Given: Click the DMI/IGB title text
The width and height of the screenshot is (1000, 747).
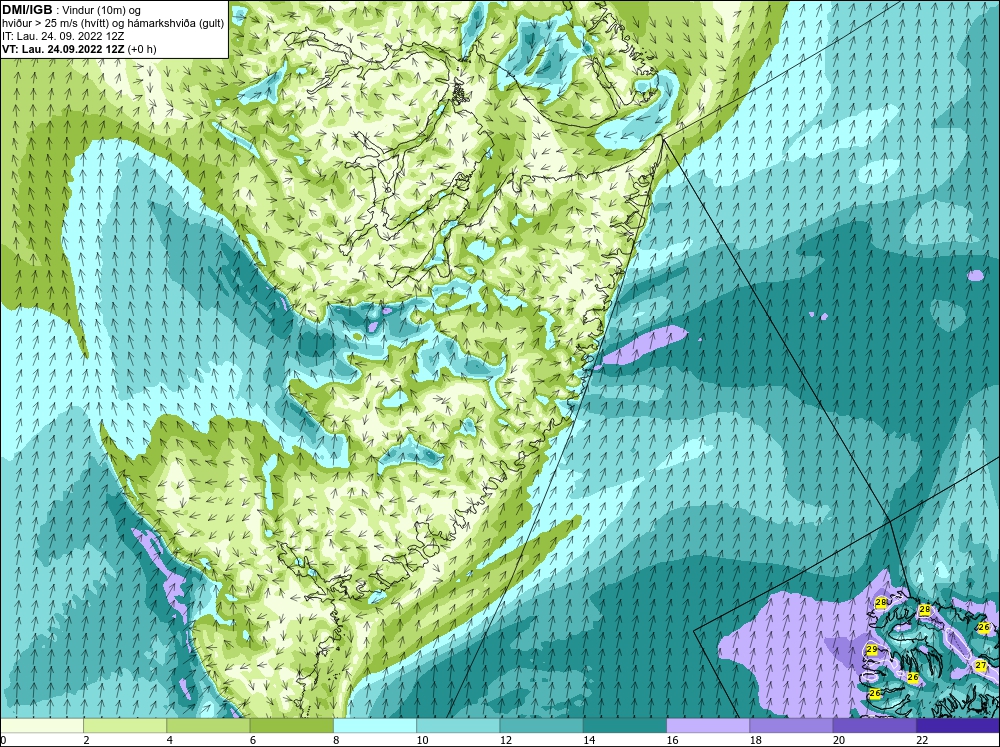Looking at the screenshot, I should (27, 10).
